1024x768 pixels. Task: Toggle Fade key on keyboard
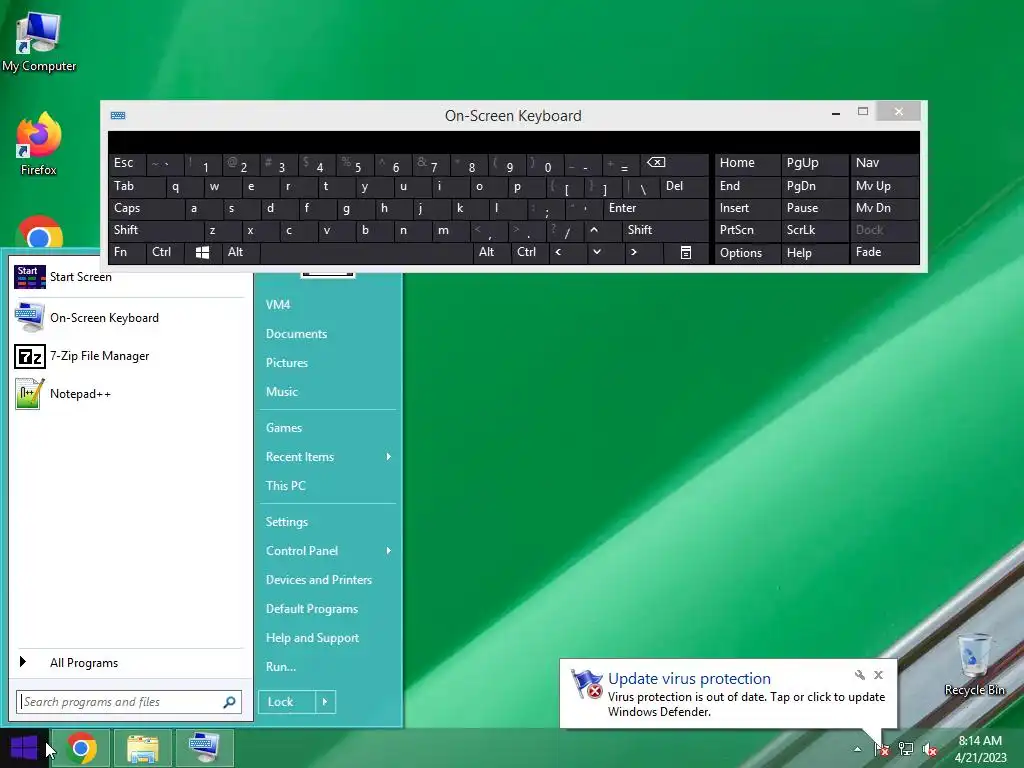(x=884, y=252)
